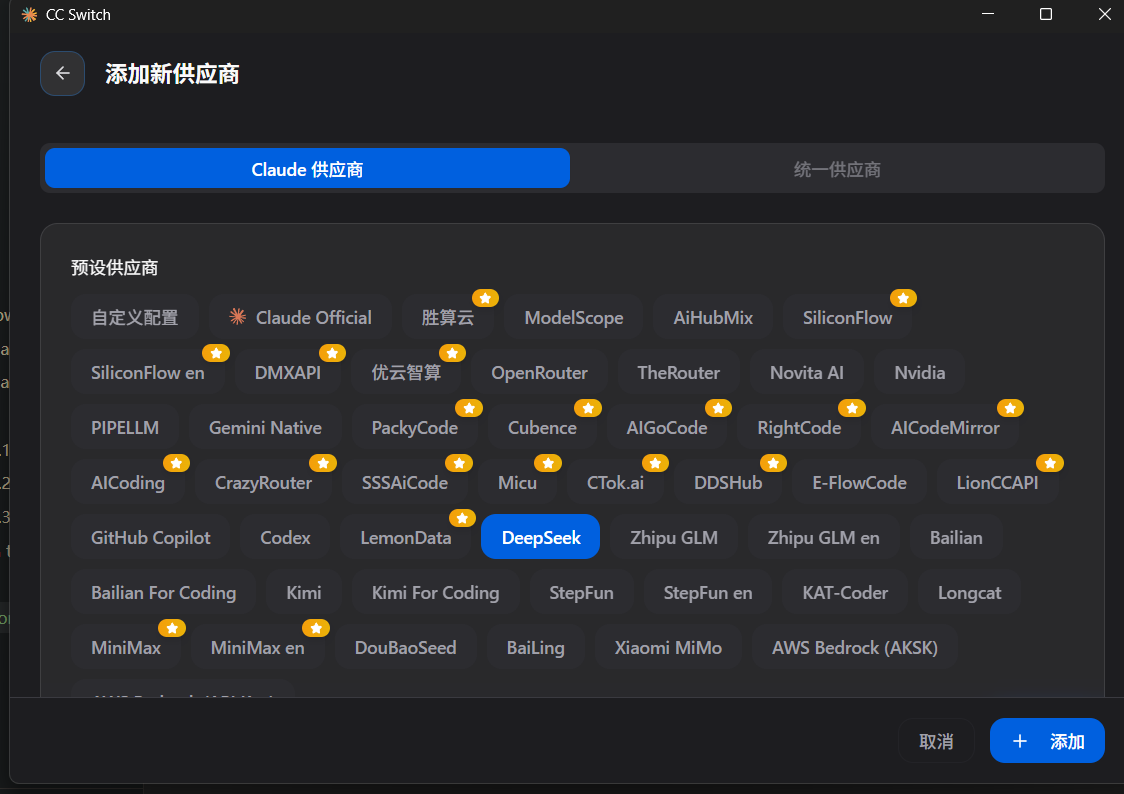Select DouBaoSeed preset
The height and width of the screenshot is (794, 1124).
(x=405, y=648)
